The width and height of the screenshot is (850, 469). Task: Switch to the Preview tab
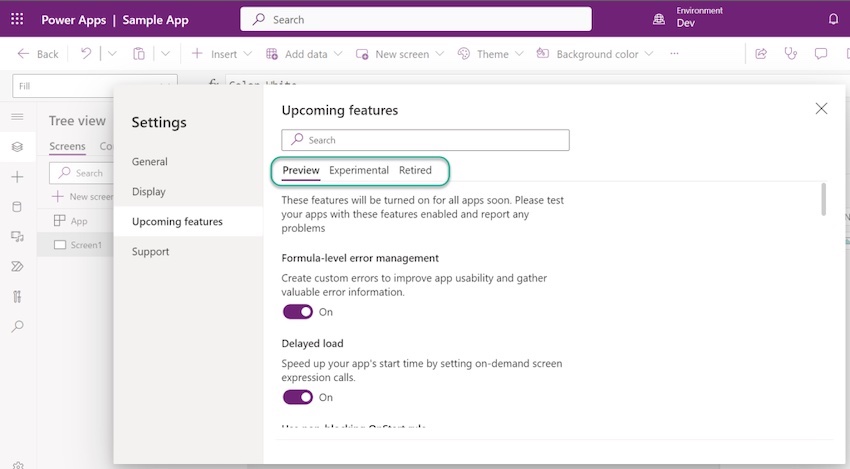pos(301,170)
